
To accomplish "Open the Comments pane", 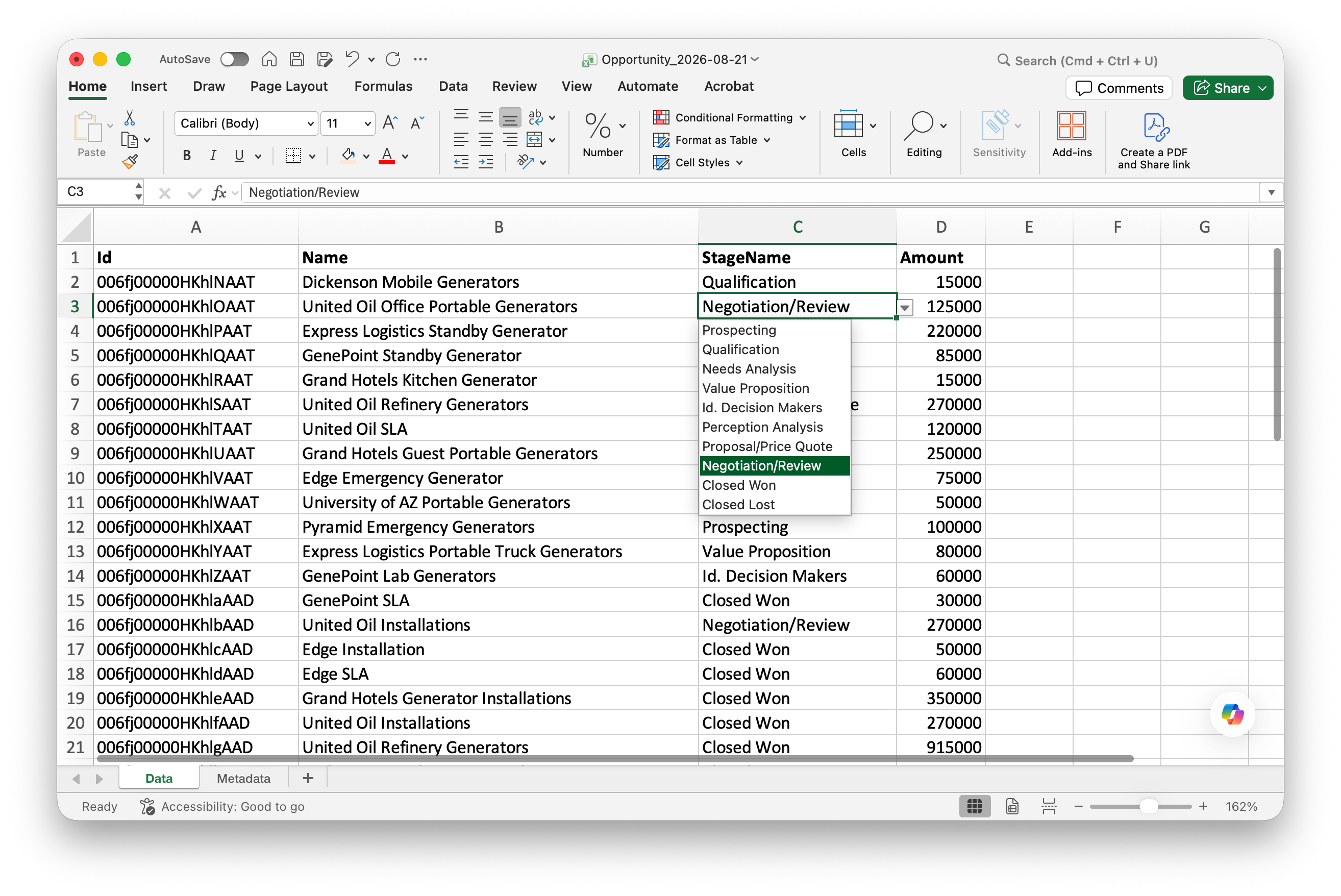I will coord(1119,88).
